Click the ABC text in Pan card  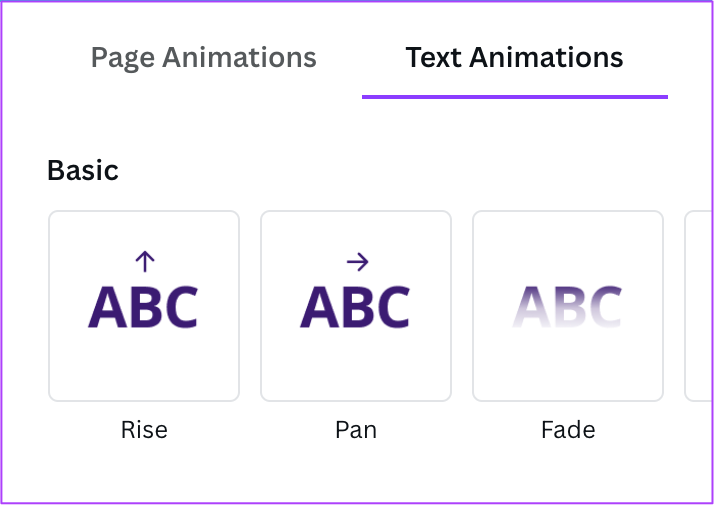point(356,307)
